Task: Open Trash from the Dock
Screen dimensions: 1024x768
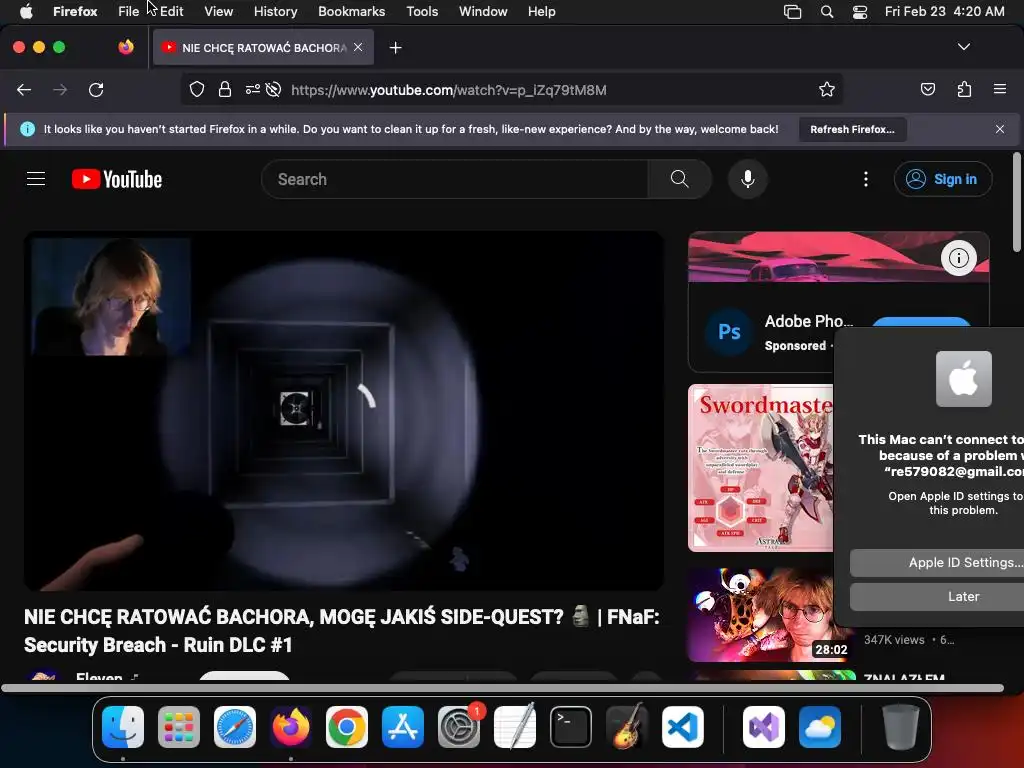Action: (901, 727)
